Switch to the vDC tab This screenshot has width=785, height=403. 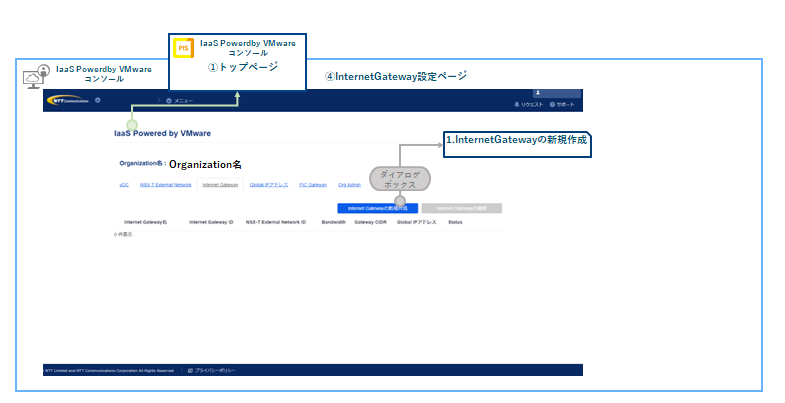(124, 185)
